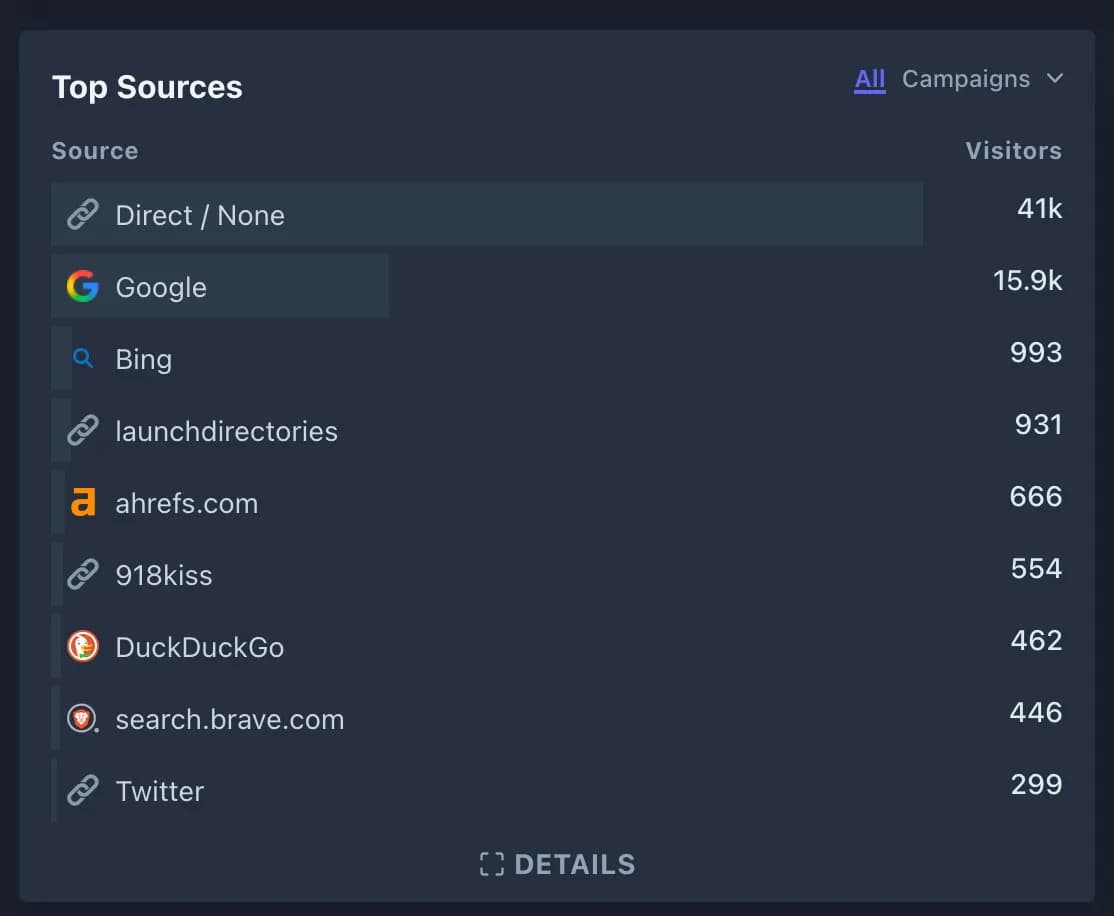Open launchdirectories source row

[227, 431]
